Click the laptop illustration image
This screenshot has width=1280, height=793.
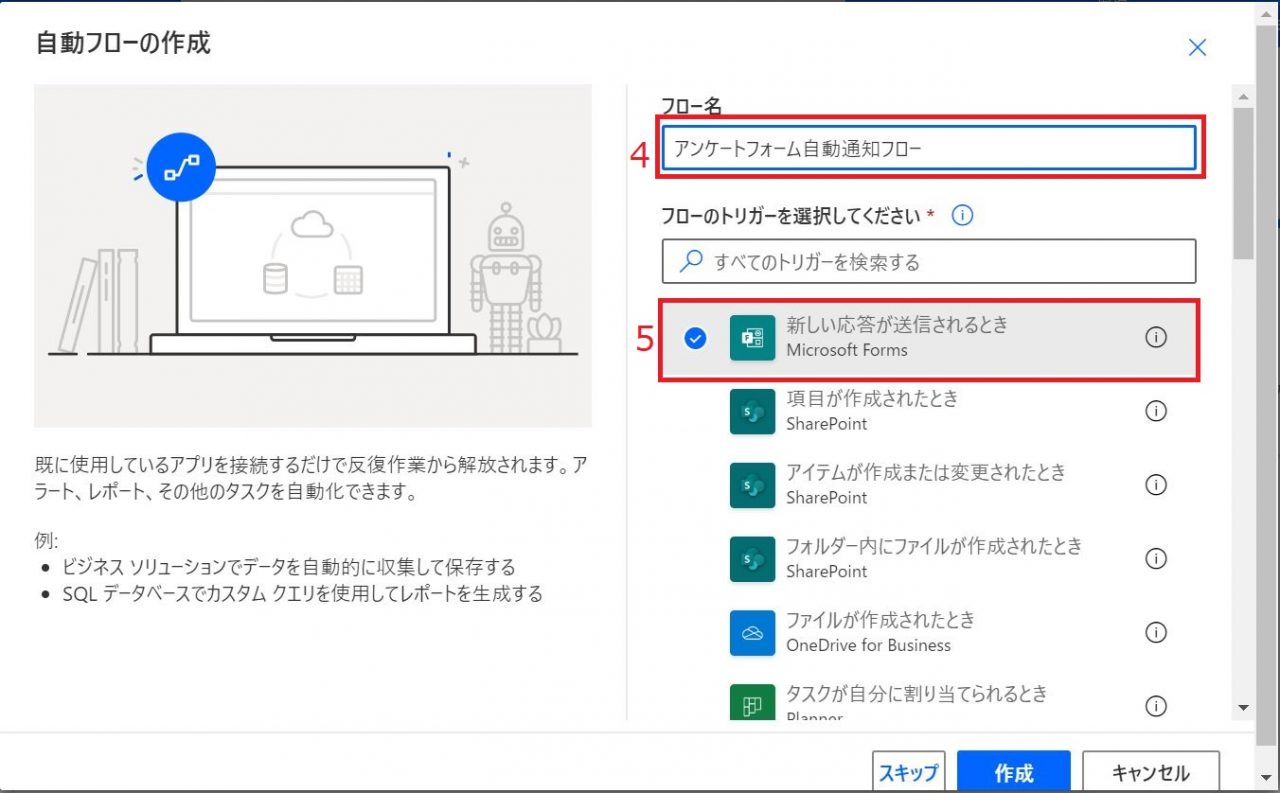coord(313,256)
